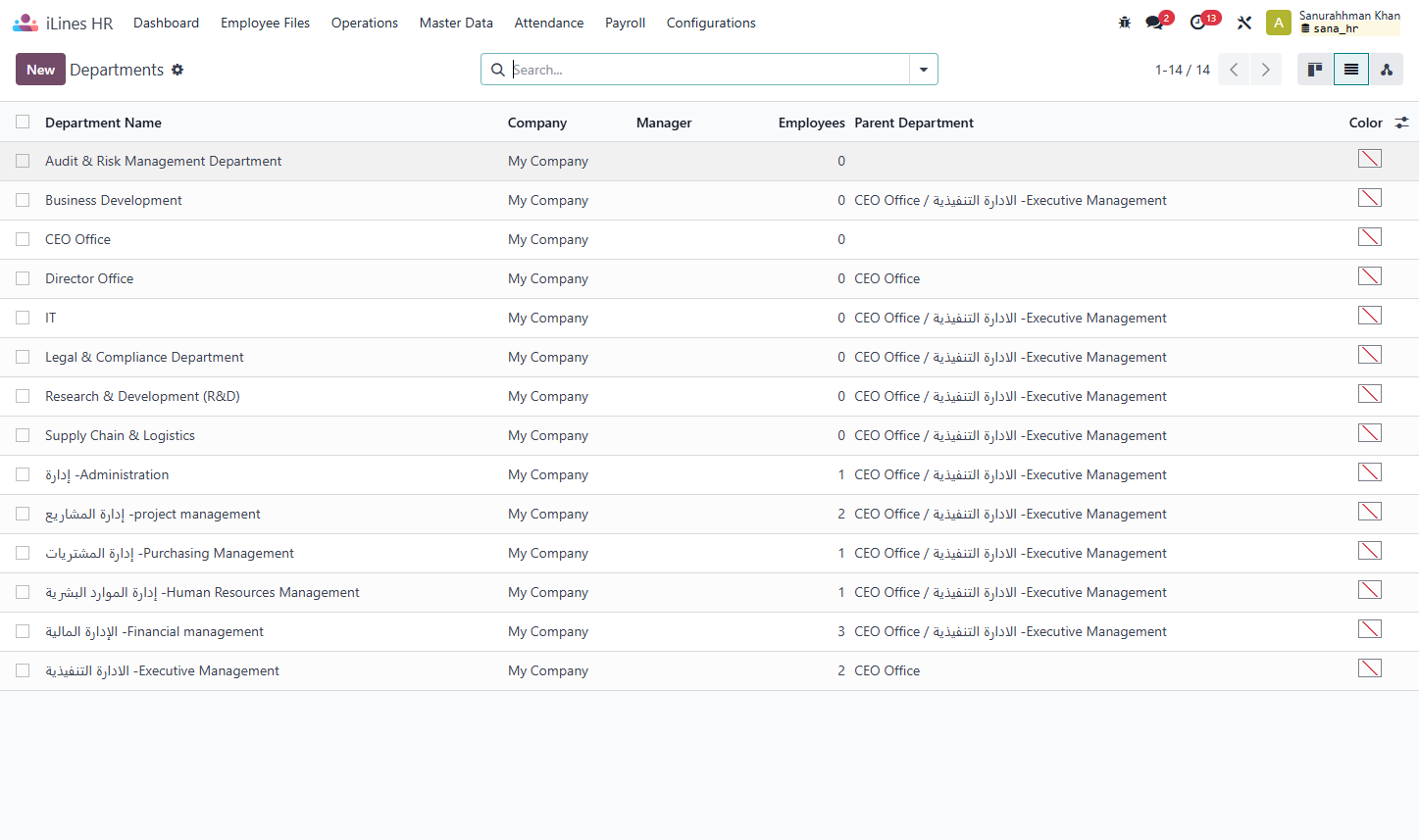The image size is (1419, 840).
Task: Tick the CEO Office row checkbox
Action: pos(23,239)
